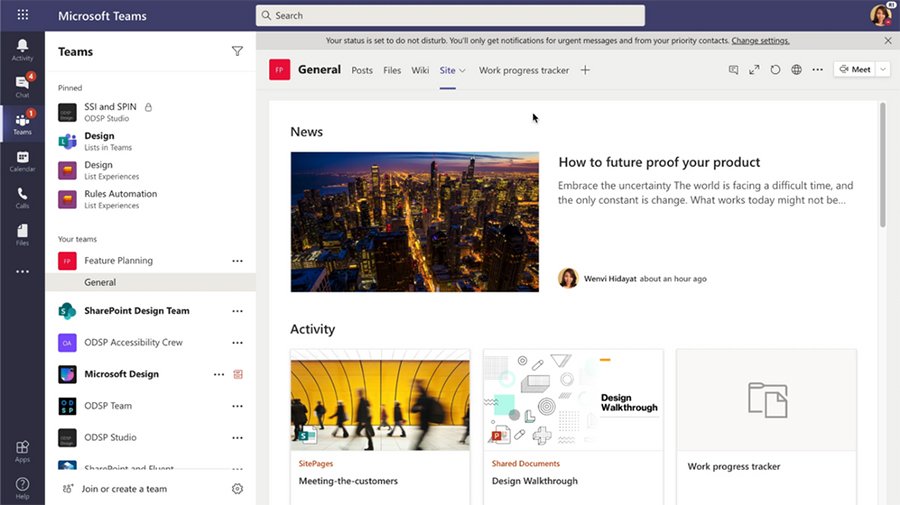
Task: Click the Shared Documents label on card
Action: (526, 464)
